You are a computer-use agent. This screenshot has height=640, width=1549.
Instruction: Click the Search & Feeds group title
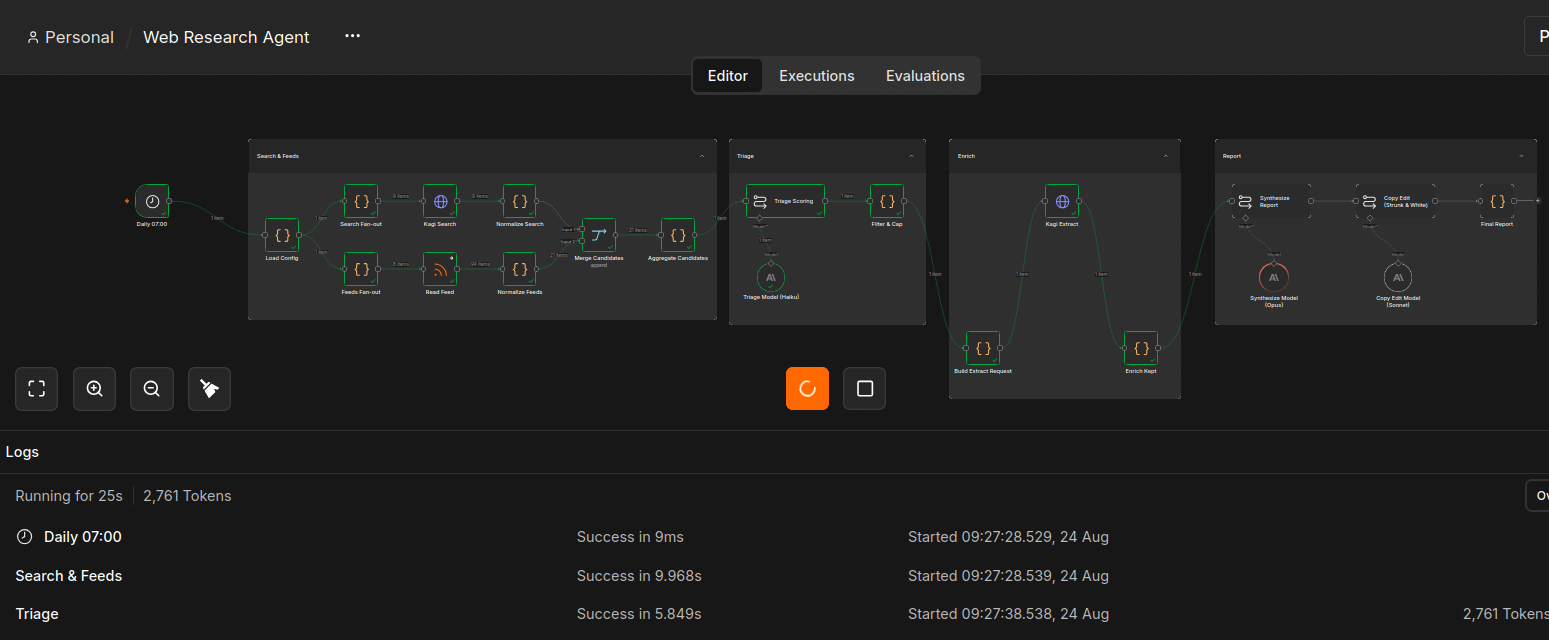pyautogui.click(x=278, y=156)
